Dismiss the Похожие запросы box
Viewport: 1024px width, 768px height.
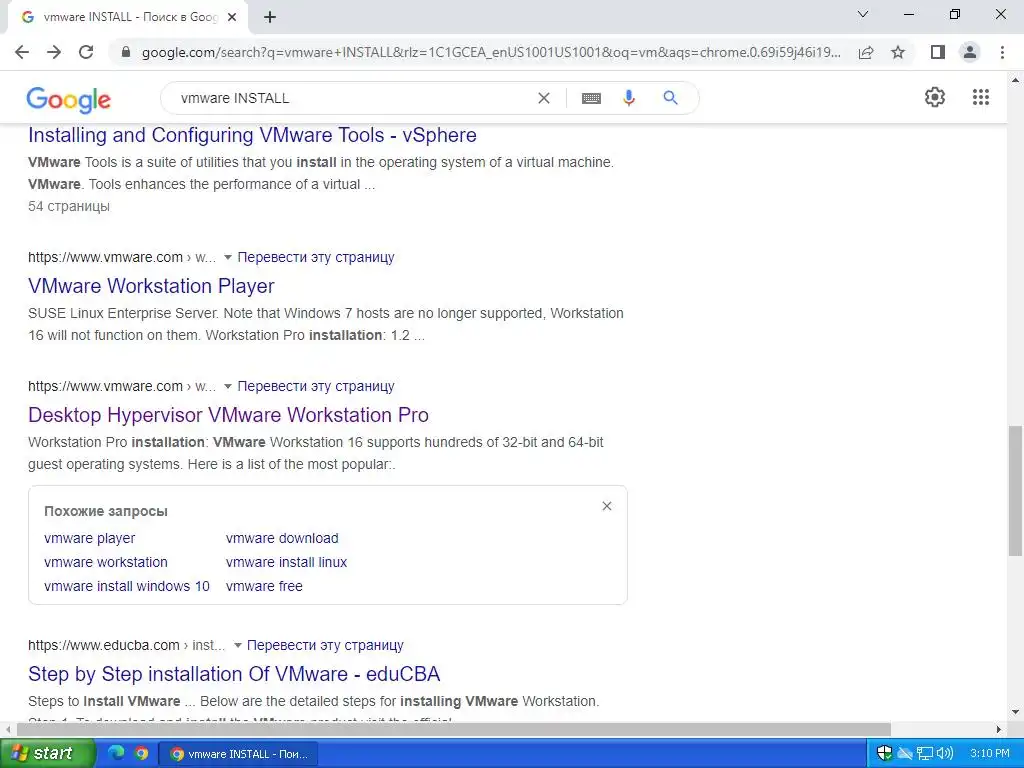click(607, 506)
